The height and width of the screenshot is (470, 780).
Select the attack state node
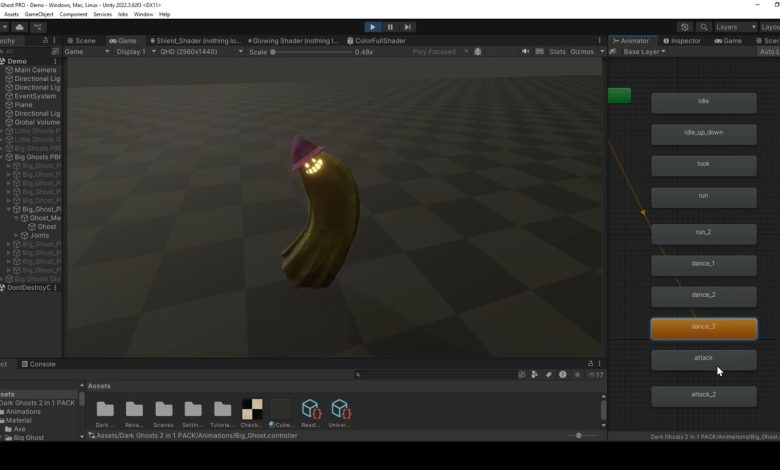[x=703, y=358]
